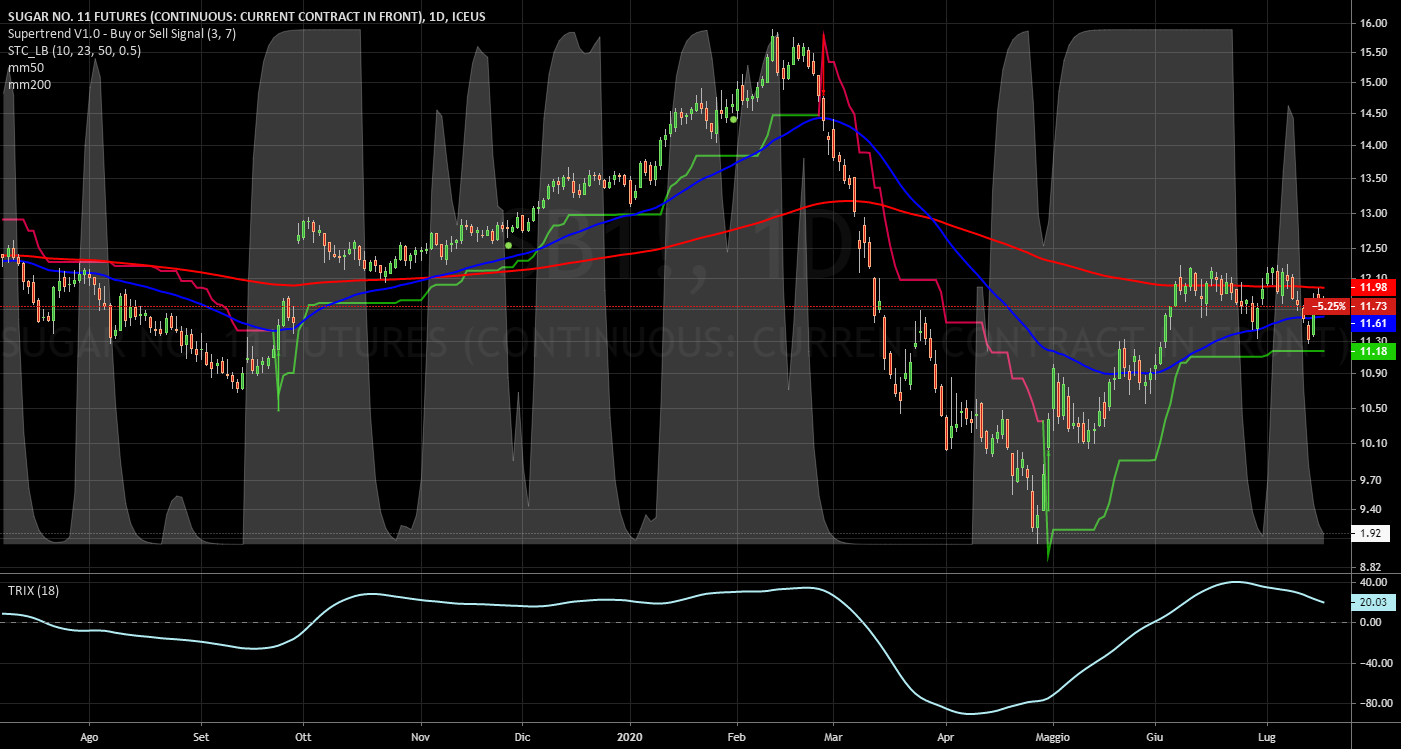1401x749 pixels.
Task: Click the -5.25% change label
Action: (x=1329, y=306)
